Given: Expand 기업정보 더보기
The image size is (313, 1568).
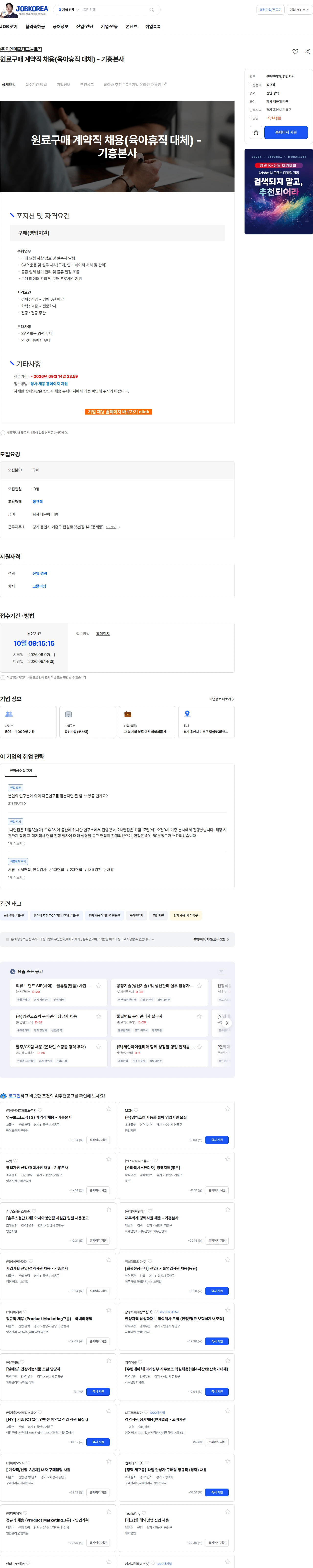Looking at the screenshot, I should [x=222, y=699].
